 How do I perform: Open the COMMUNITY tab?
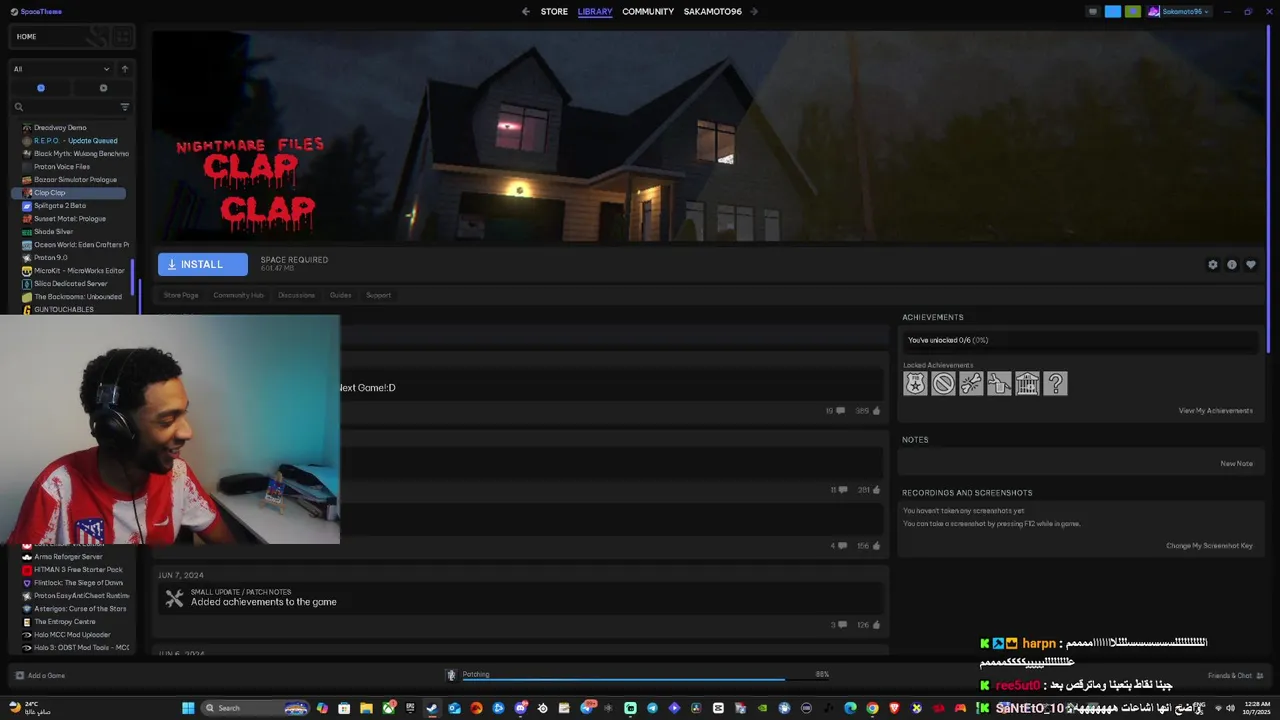click(648, 12)
